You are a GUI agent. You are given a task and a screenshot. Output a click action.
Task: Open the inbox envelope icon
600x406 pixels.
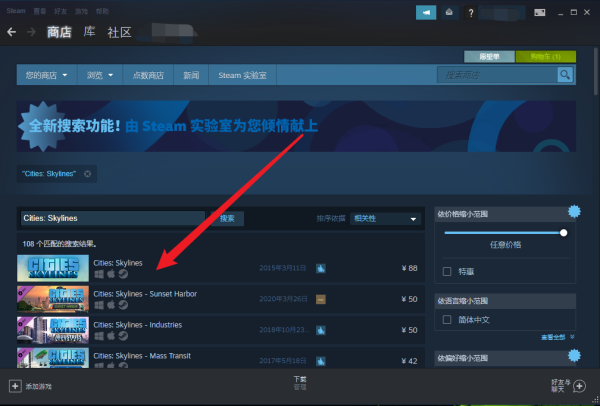(x=449, y=13)
